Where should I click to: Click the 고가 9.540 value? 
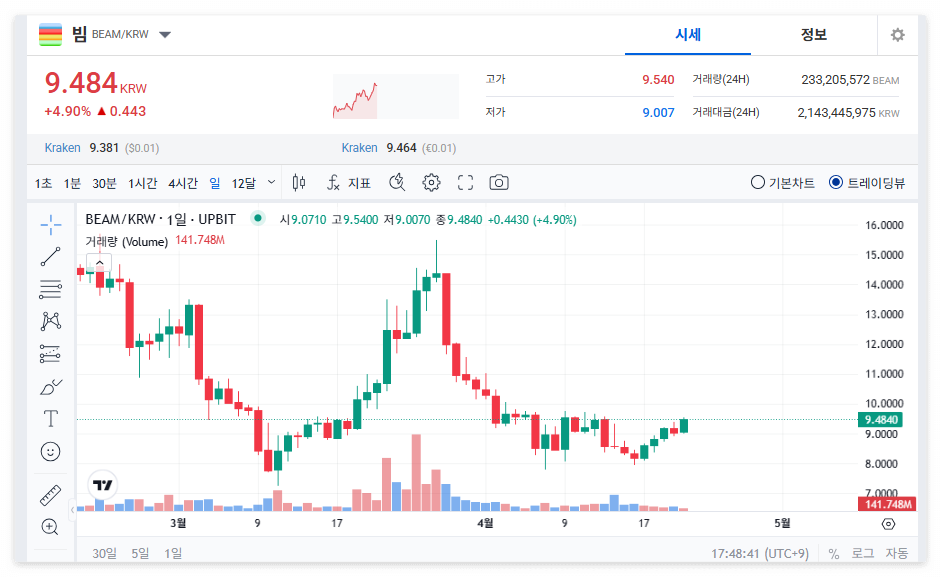[658, 79]
